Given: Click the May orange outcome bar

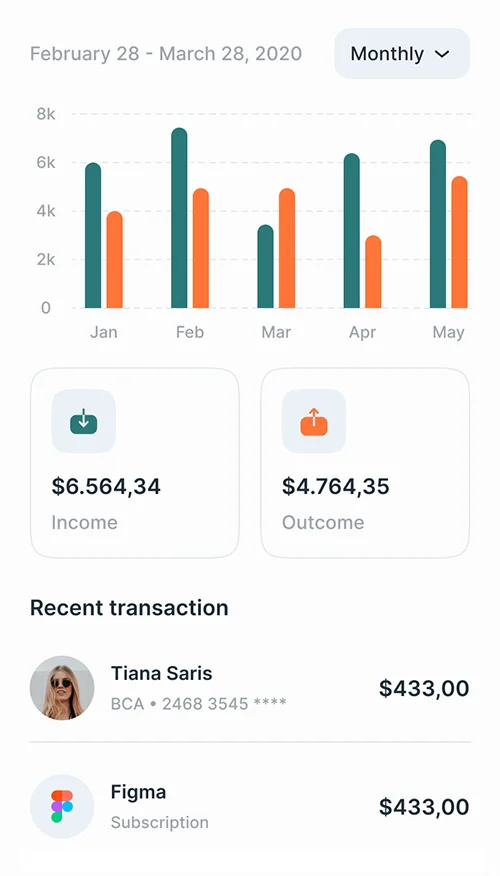Looking at the screenshot, I should tap(459, 242).
